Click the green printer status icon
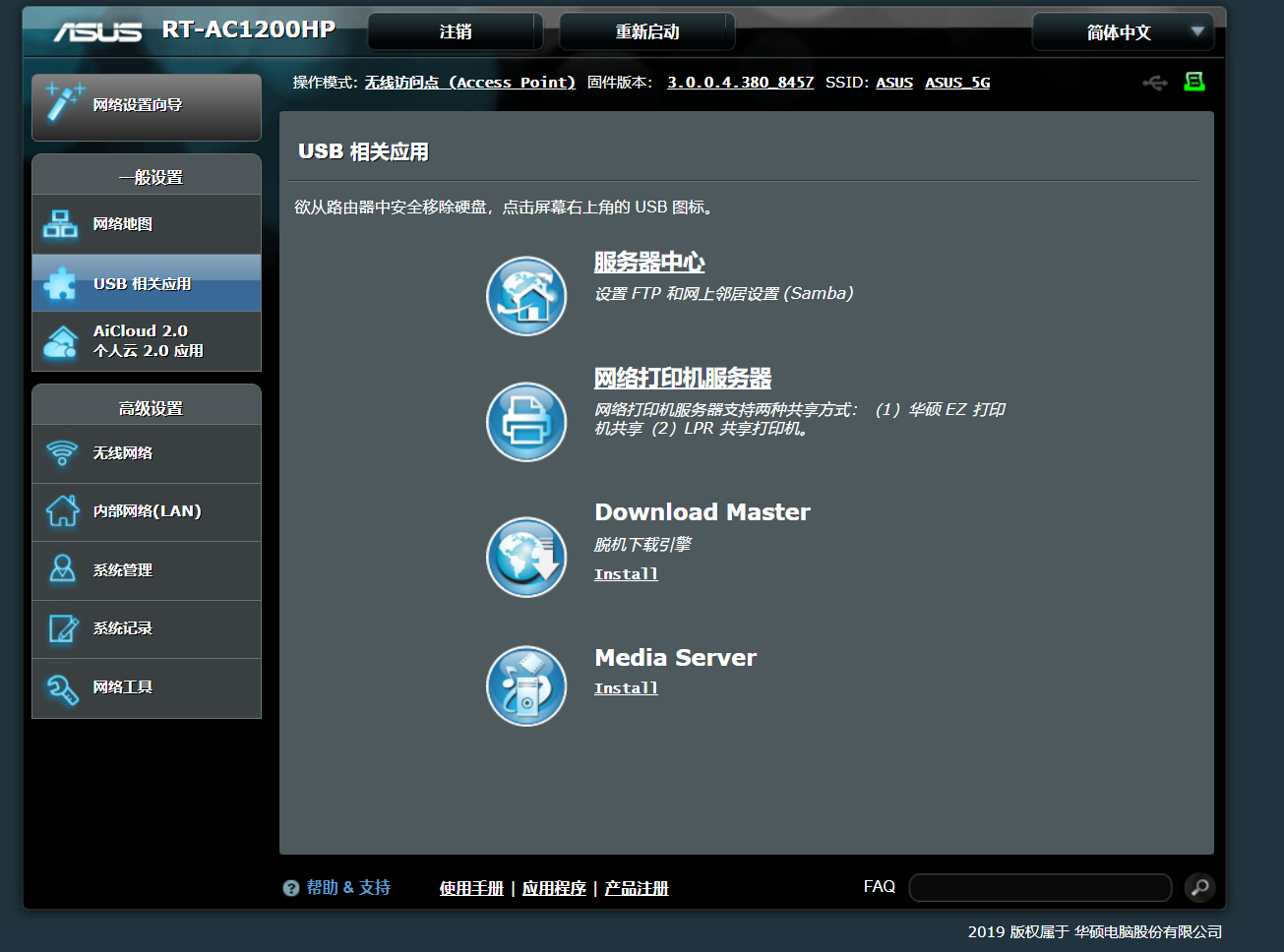Image resolution: width=1284 pixels, height=952 pixels. pyautogui.click(x=1194, y=82)
